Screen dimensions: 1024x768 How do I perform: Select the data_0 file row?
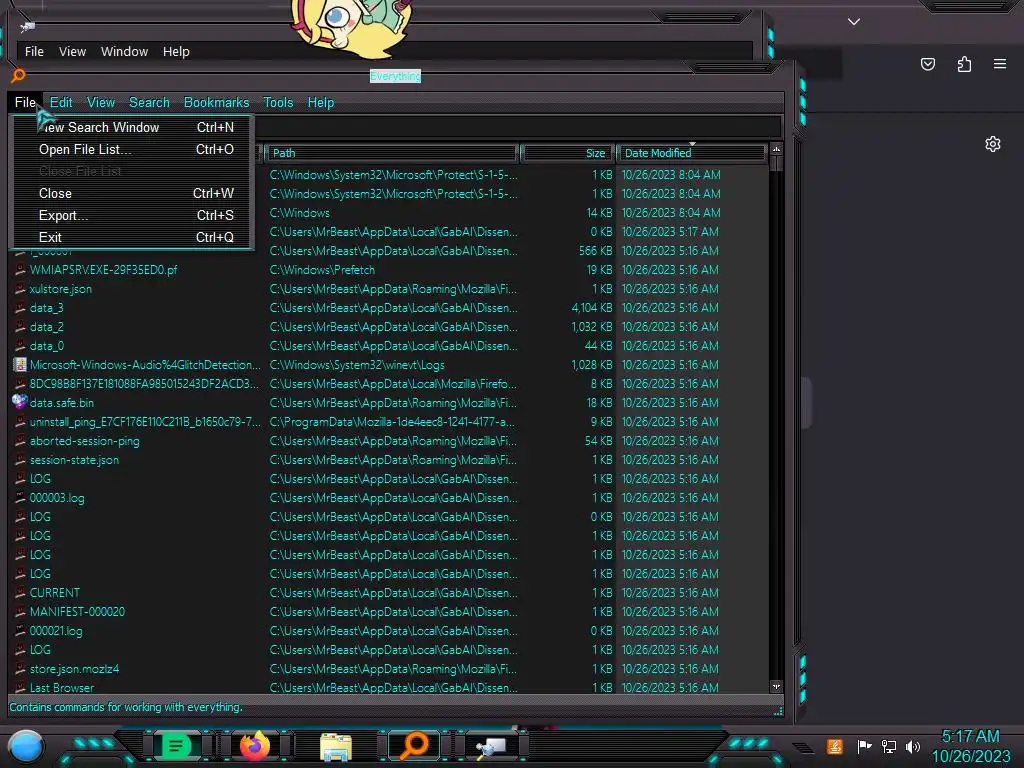click(x=389, y=345)
